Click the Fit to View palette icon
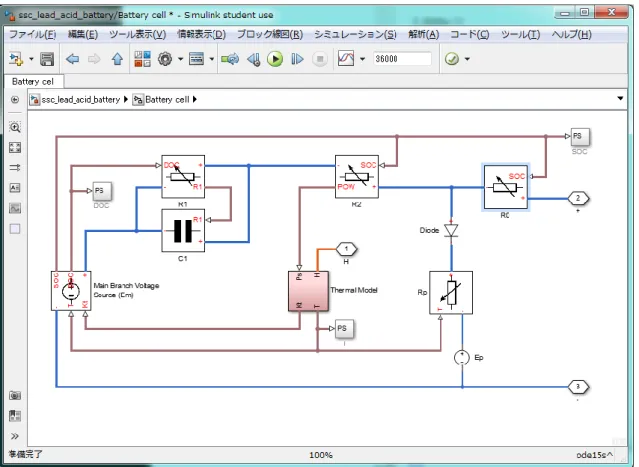The width and height of the screenshot is (639, 467). [15, 148]
